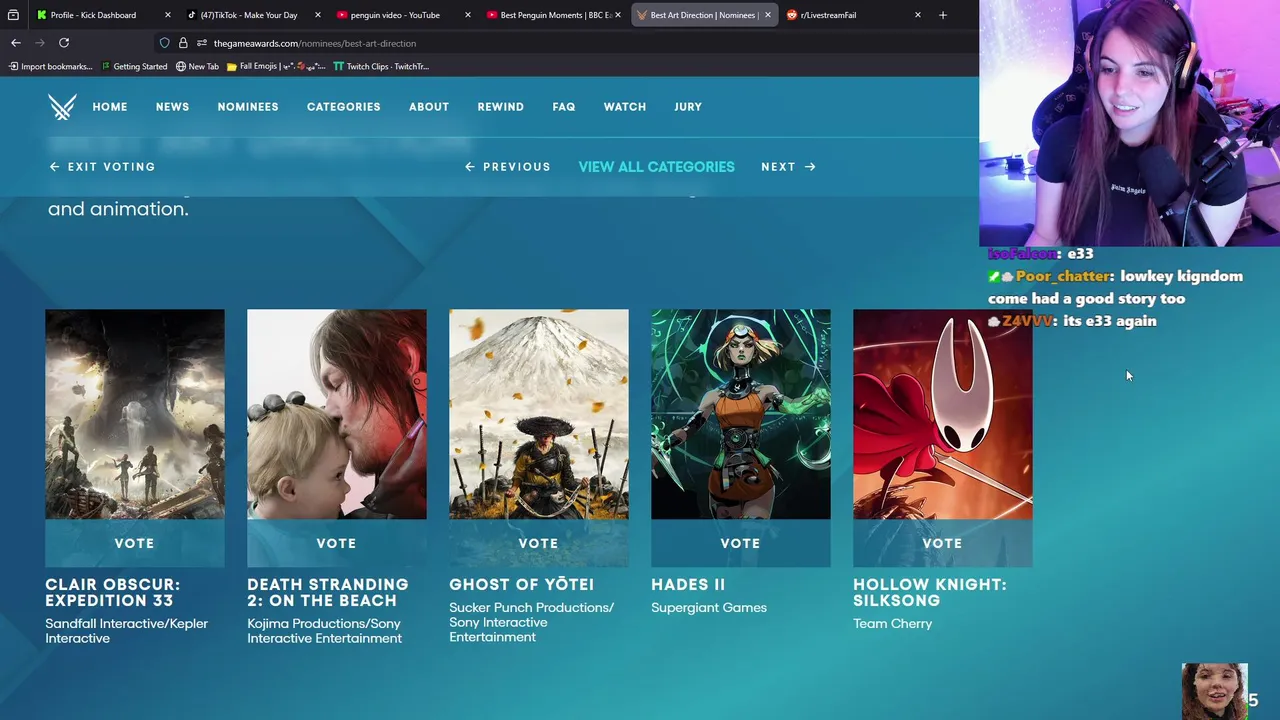Image resolution: width=1280 pixels, height=720 pixels.
Task: Open NOMINEES in site navigation
Action: (x=248, y=107)
